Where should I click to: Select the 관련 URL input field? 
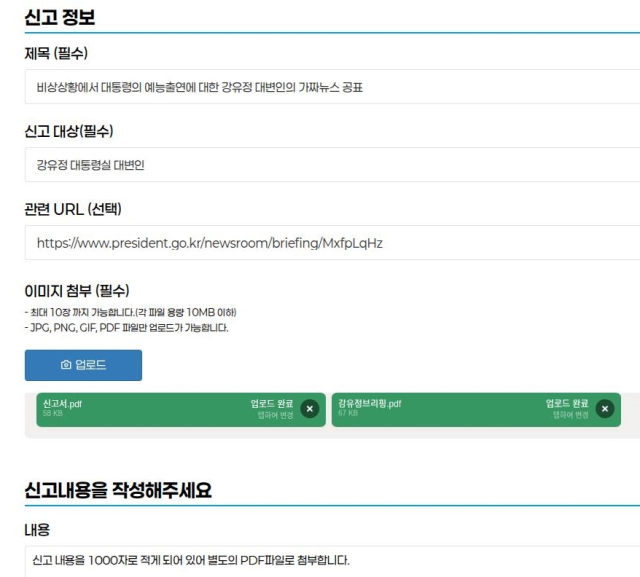click(x=330, y=243)
